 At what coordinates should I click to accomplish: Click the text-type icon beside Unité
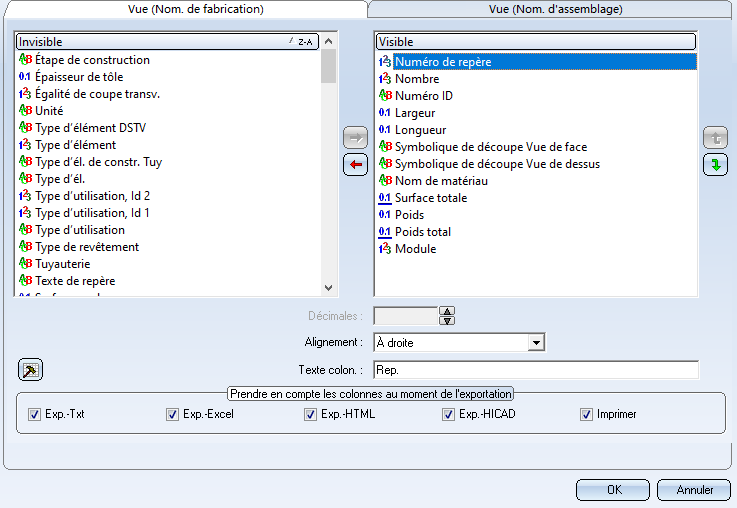(25, 110)
